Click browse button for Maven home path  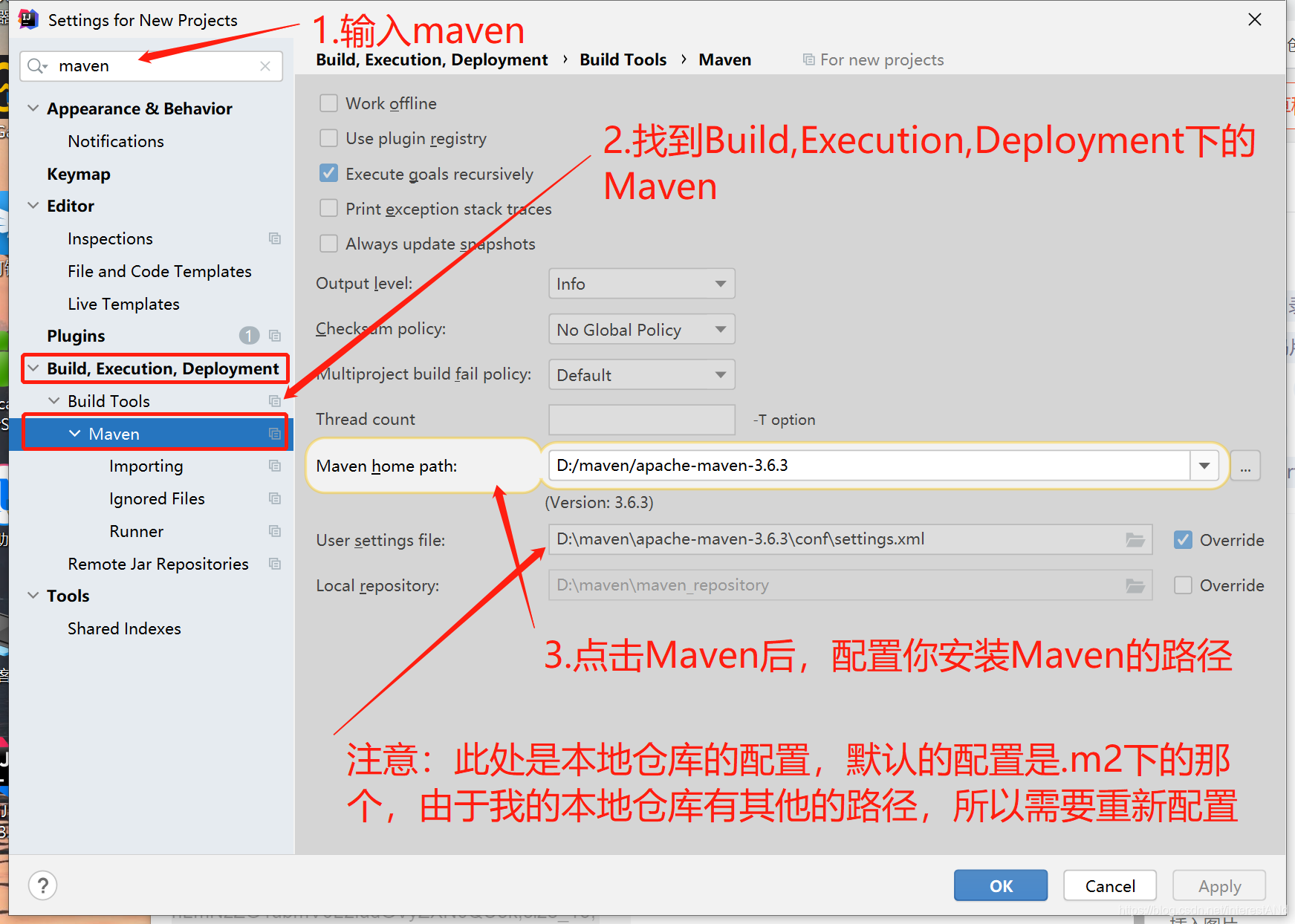[1245, 466]
